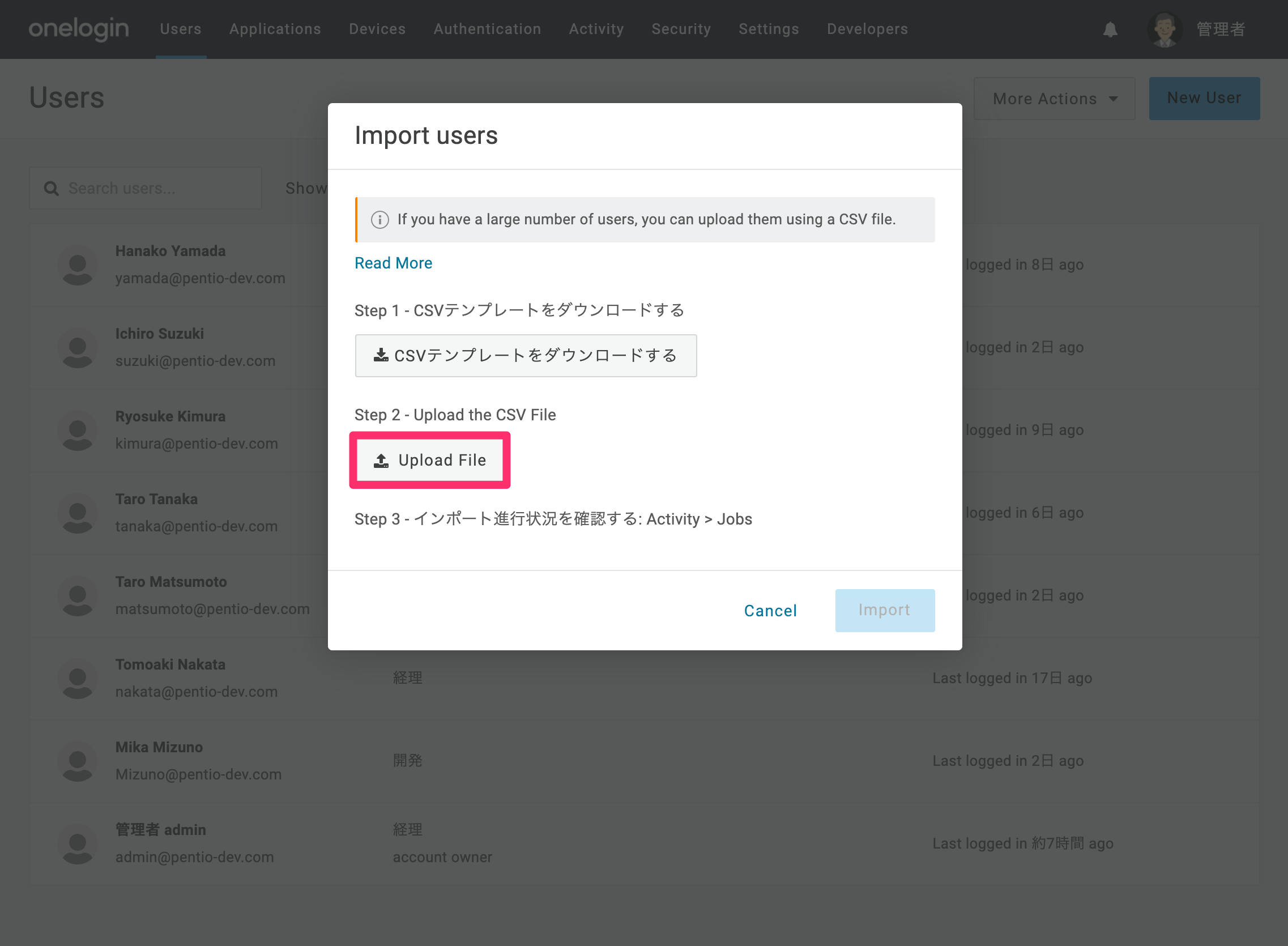Screen dimensions: 1288x946
Task: Click Ichiro Suzuki's avatar icon
Action: pos(77,348)
